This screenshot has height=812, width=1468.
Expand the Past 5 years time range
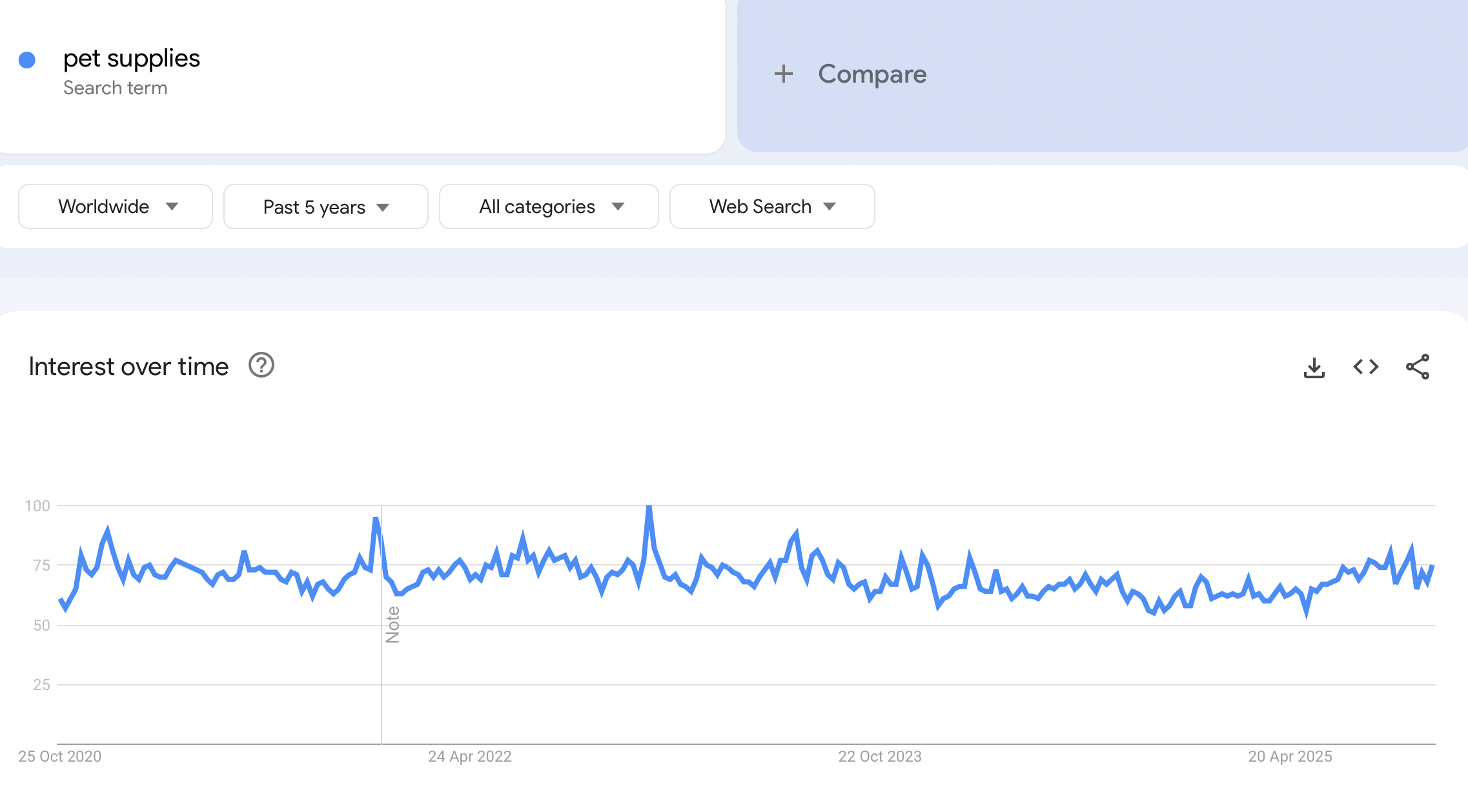point(325,207)
